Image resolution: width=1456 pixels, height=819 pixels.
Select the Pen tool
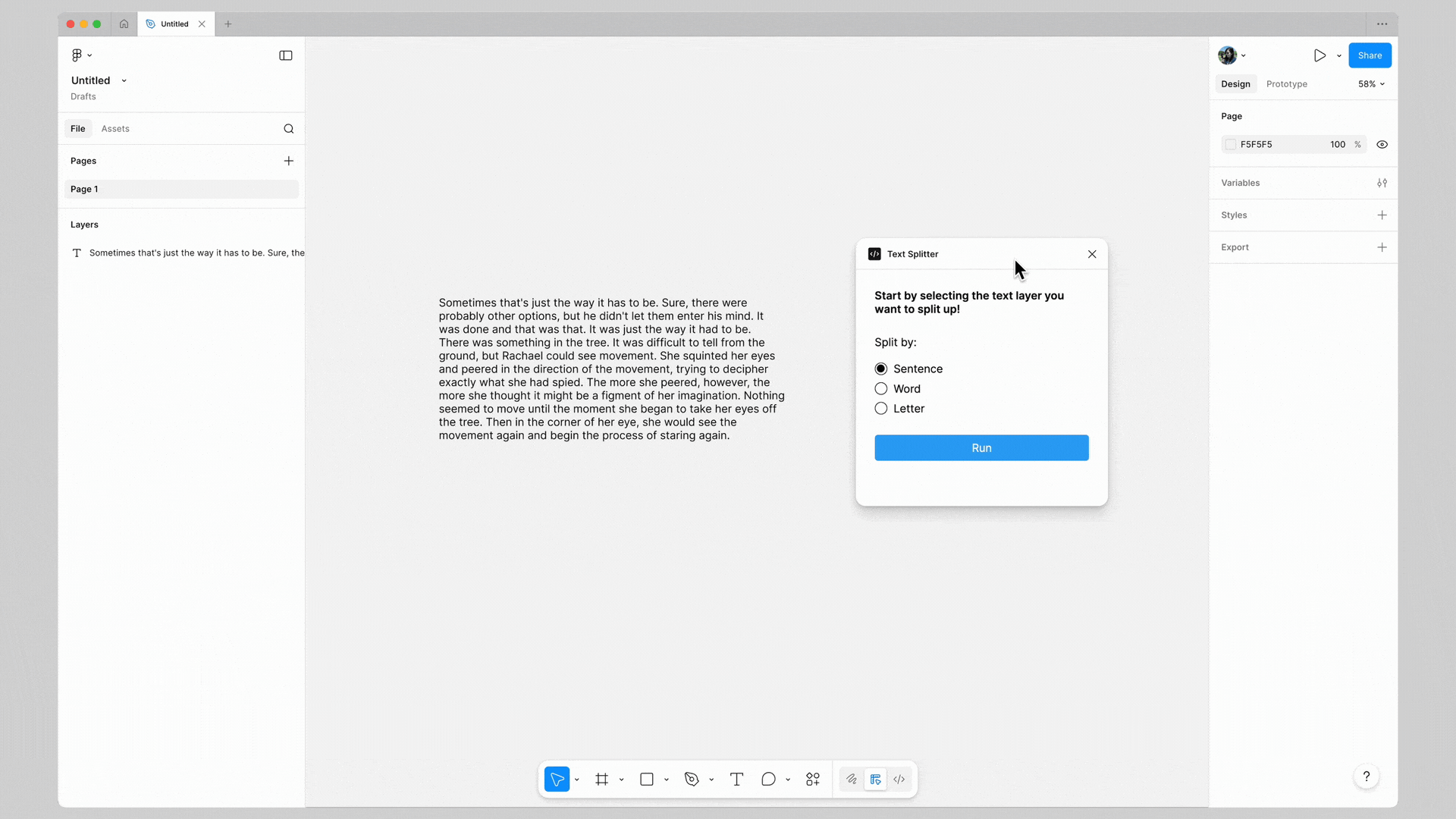[691, 779]
